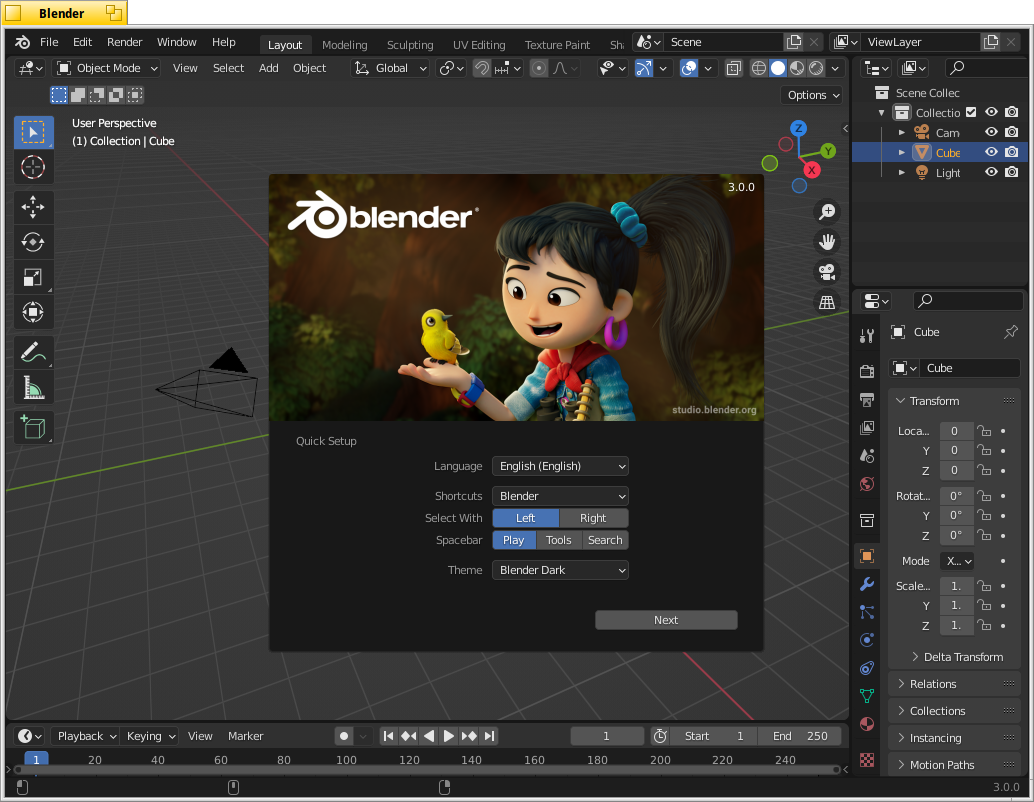Open the Playback popover

(85, 736)
